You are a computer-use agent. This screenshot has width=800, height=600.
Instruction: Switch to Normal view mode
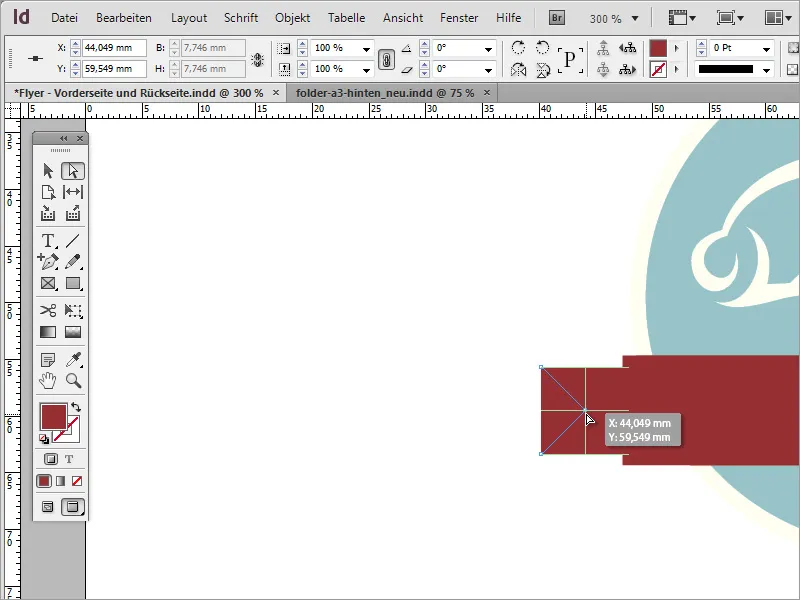point(47,507)
